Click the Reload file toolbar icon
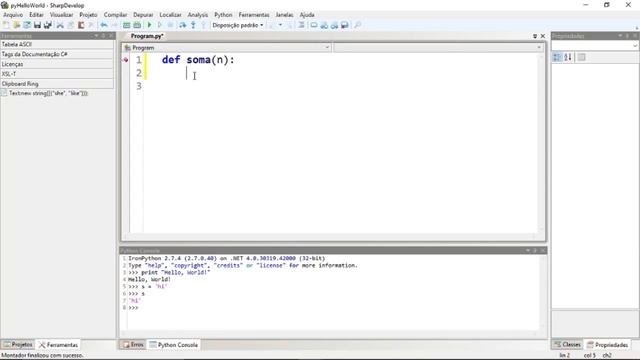Image resolution: width=640 pixels, height=360 pixels. (27, 25)
